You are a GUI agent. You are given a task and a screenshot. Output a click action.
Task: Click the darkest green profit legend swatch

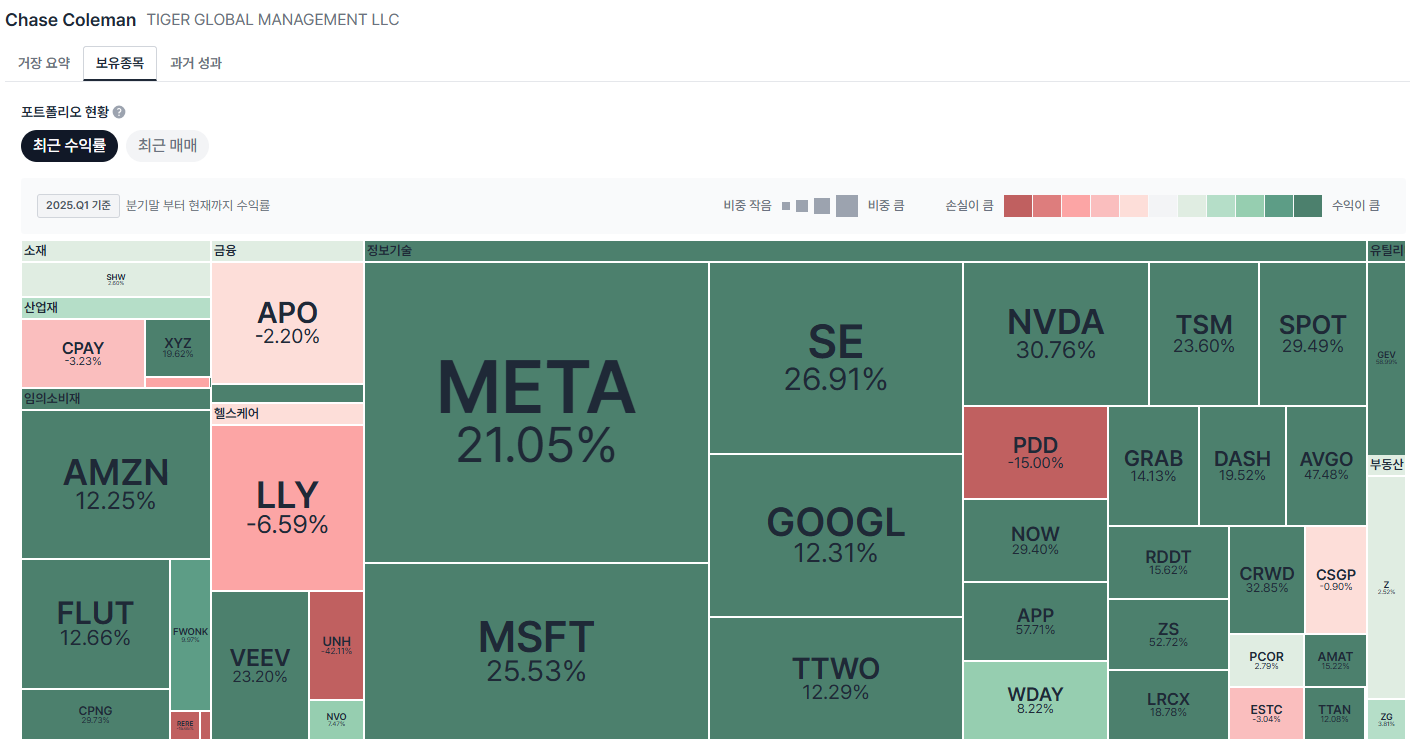[1308, 206]
